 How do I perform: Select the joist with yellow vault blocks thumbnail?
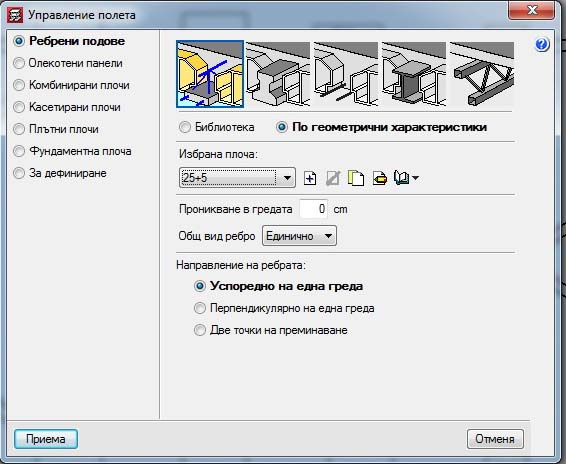[x=210, y=74]
